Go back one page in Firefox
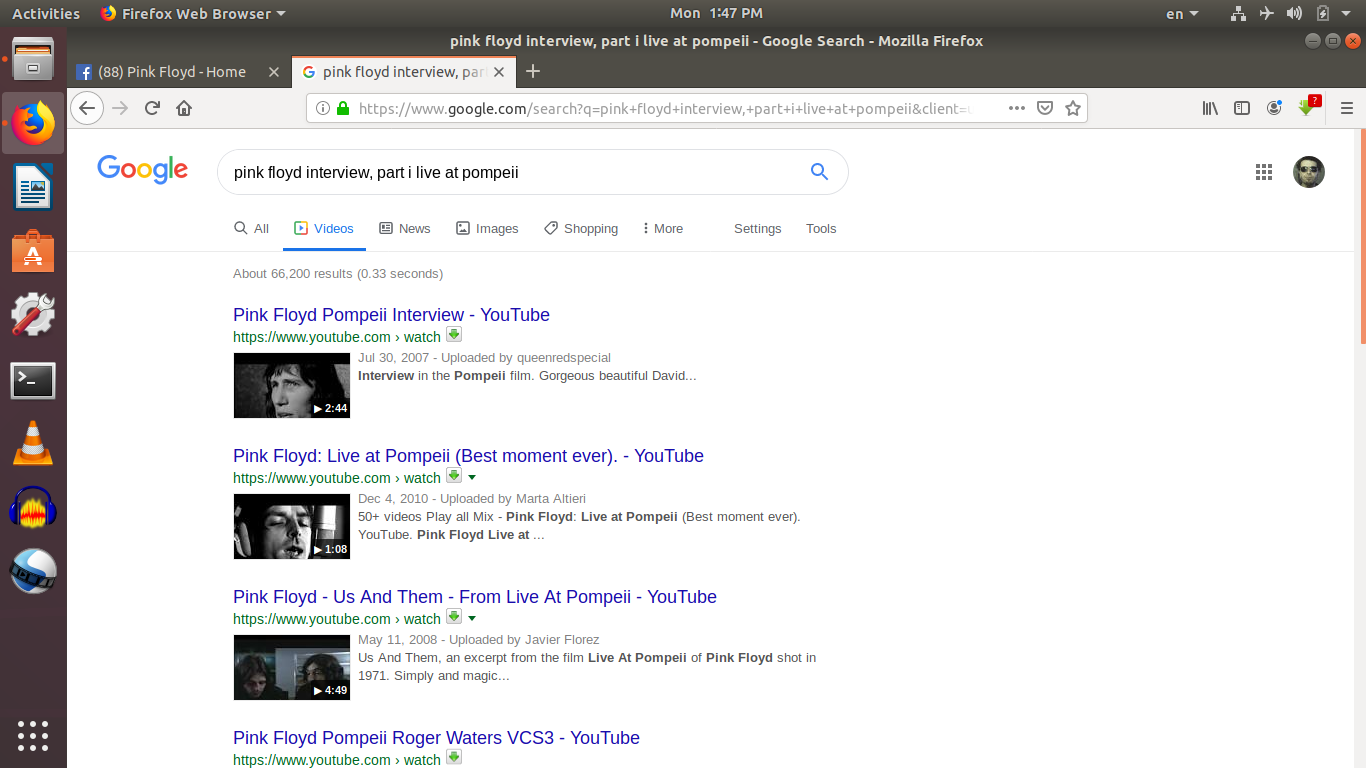1366x768 pixels. [x=87, y=108]
